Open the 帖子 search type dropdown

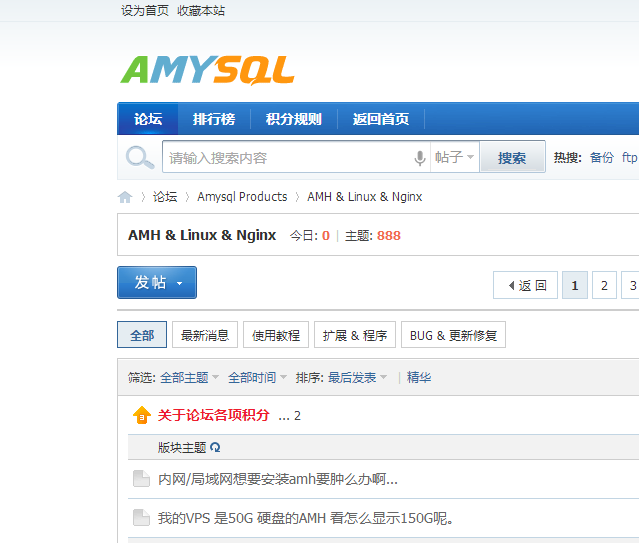point(455,158)
